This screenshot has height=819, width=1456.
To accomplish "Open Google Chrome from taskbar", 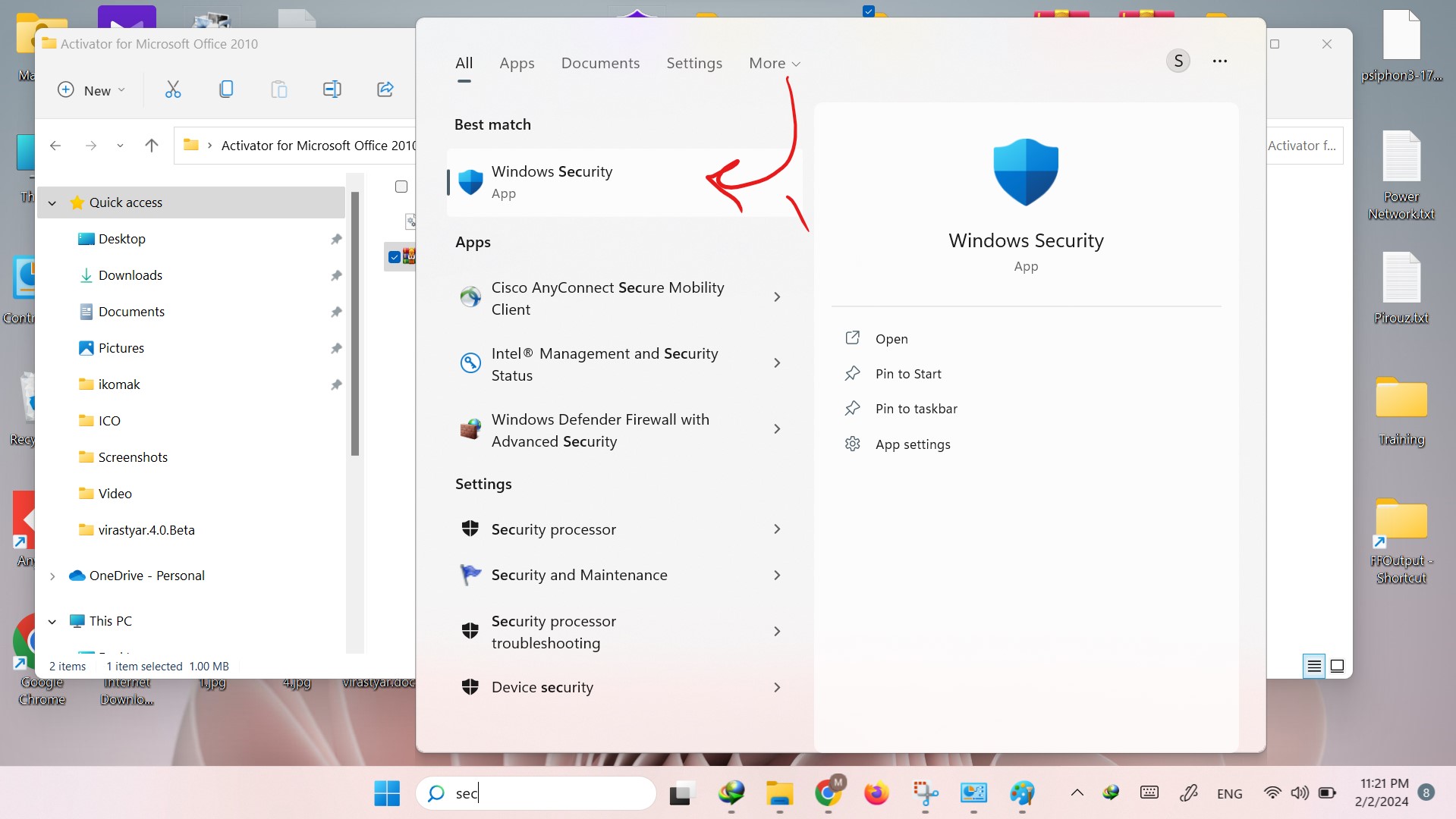I will (828, 793).
